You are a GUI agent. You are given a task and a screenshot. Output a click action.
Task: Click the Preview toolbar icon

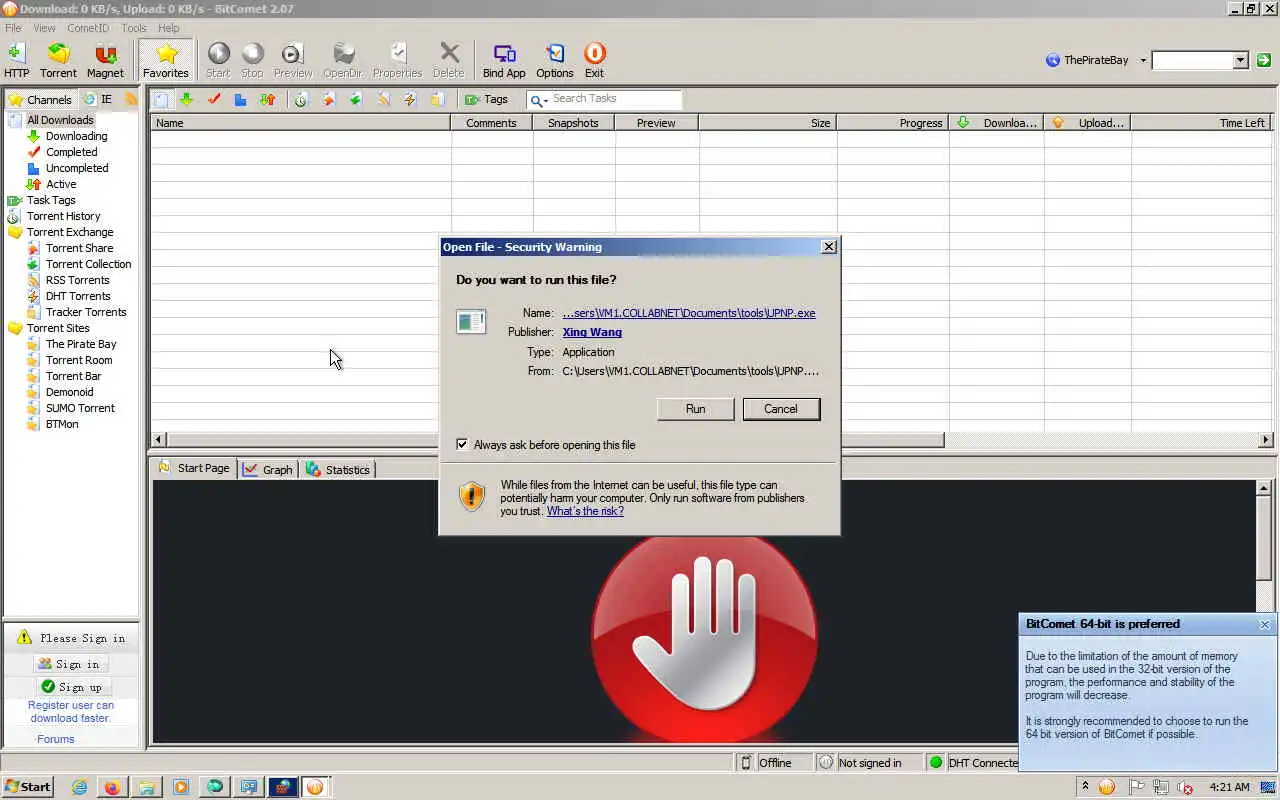[x=293, y=60]
